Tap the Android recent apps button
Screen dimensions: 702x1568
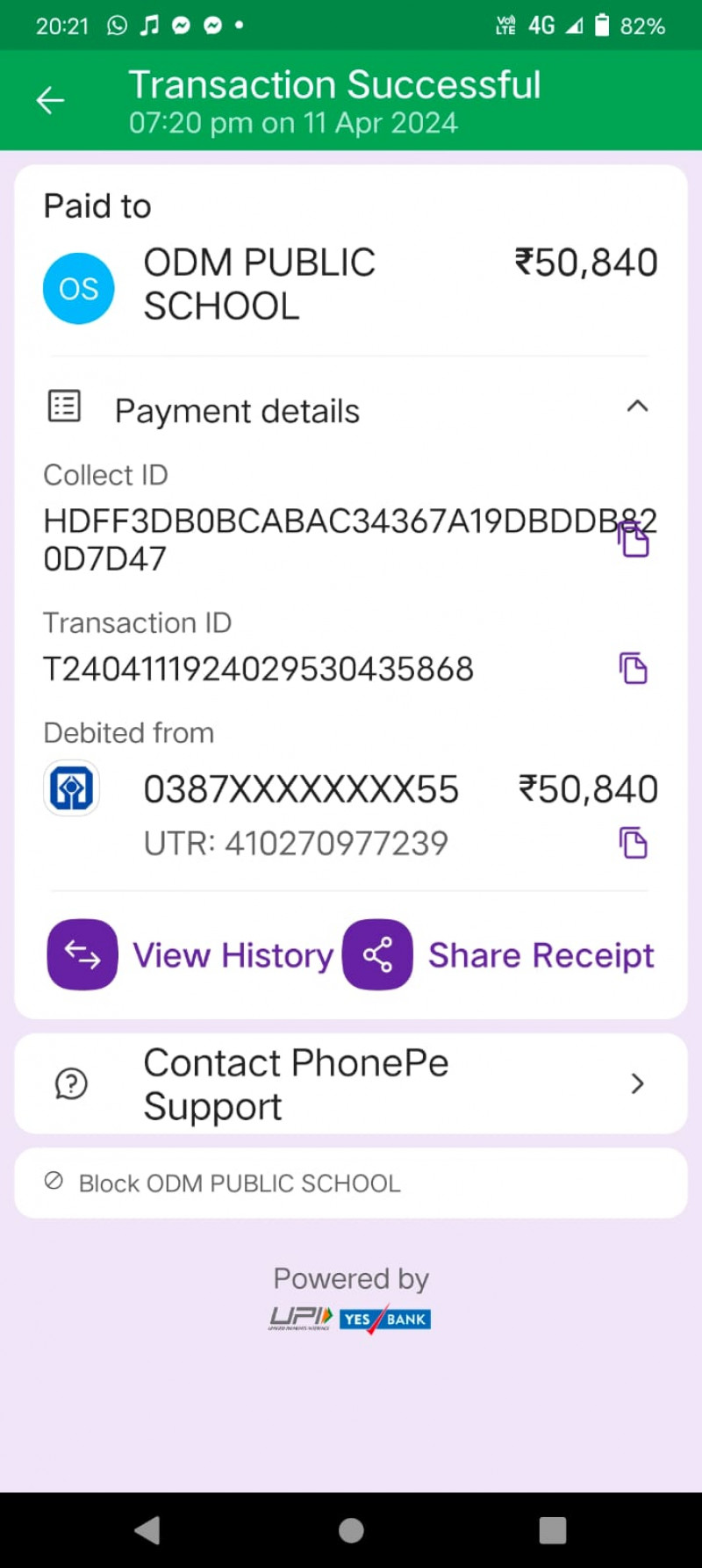(552, 1530)
